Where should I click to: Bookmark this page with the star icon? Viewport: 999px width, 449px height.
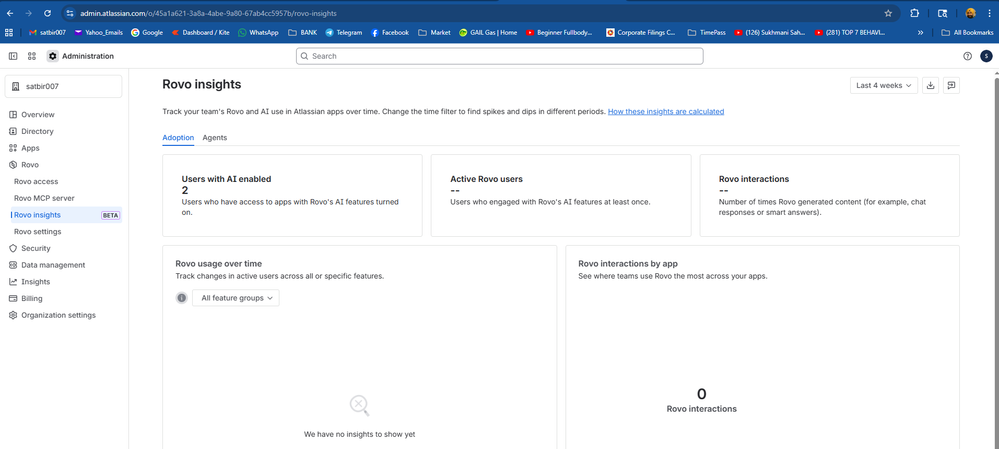point(888,13)
